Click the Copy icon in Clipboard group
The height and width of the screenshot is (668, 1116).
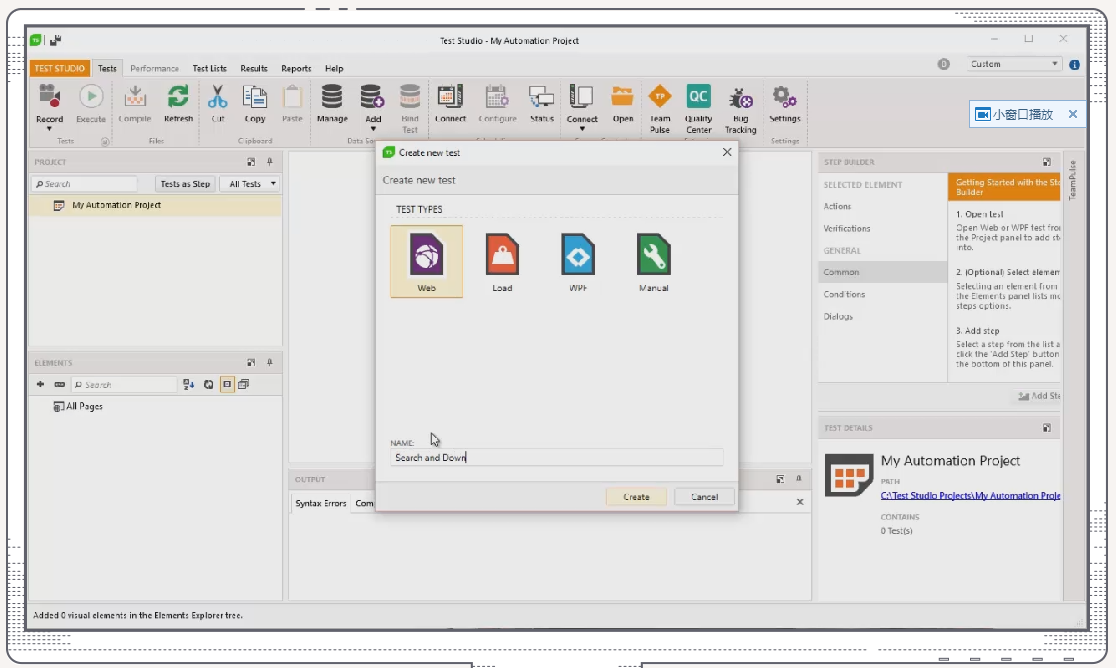[255, 97]
